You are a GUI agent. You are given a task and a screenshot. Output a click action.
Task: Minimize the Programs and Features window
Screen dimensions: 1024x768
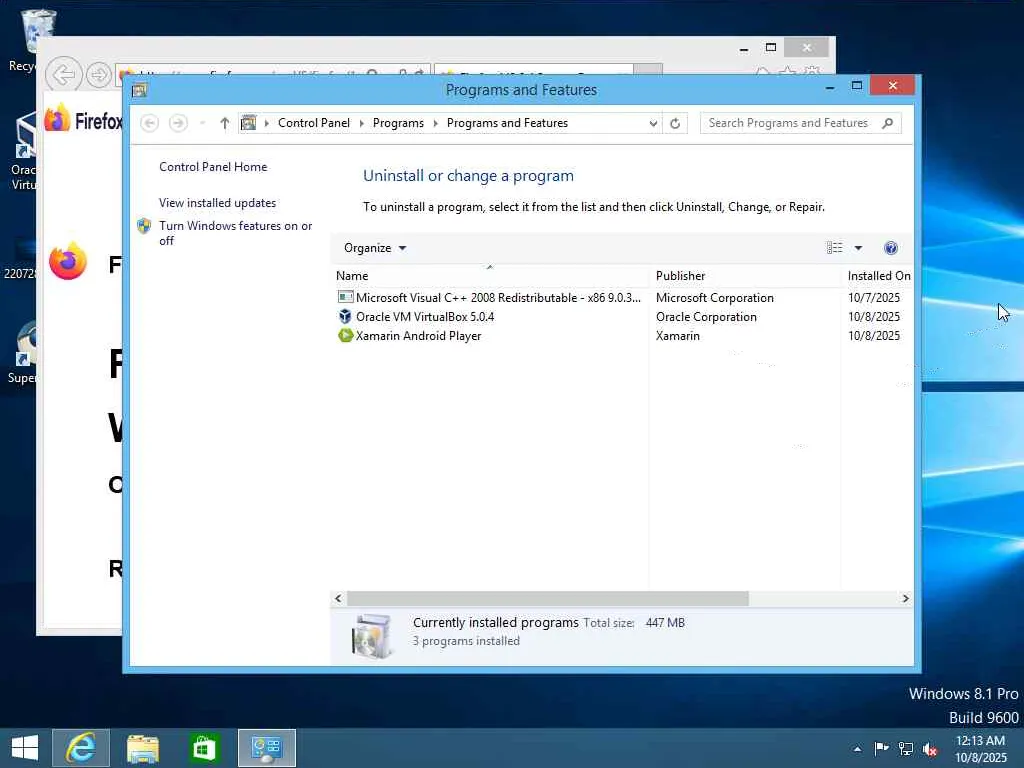tap(830, 87)
